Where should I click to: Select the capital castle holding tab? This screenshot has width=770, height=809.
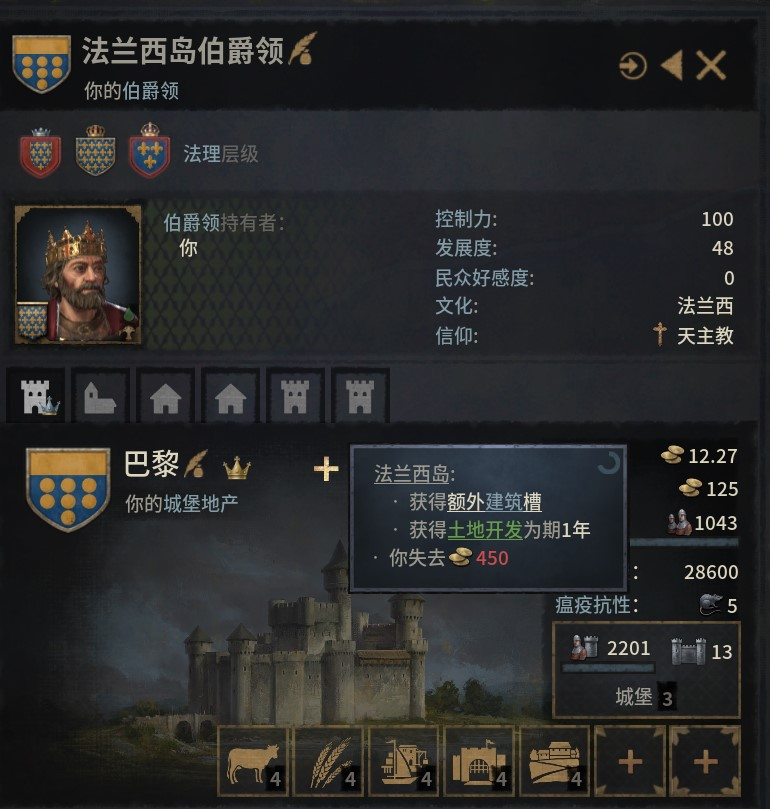[36, 396]
